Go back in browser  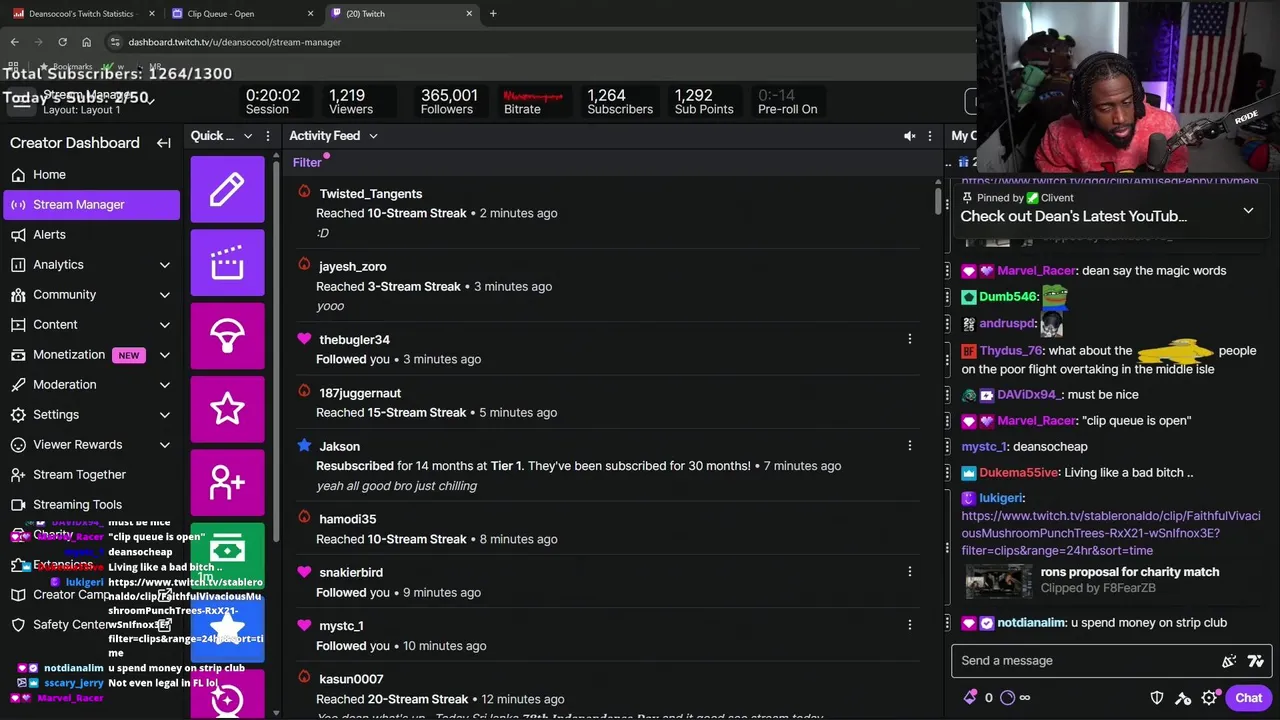(x=14, y=42)
